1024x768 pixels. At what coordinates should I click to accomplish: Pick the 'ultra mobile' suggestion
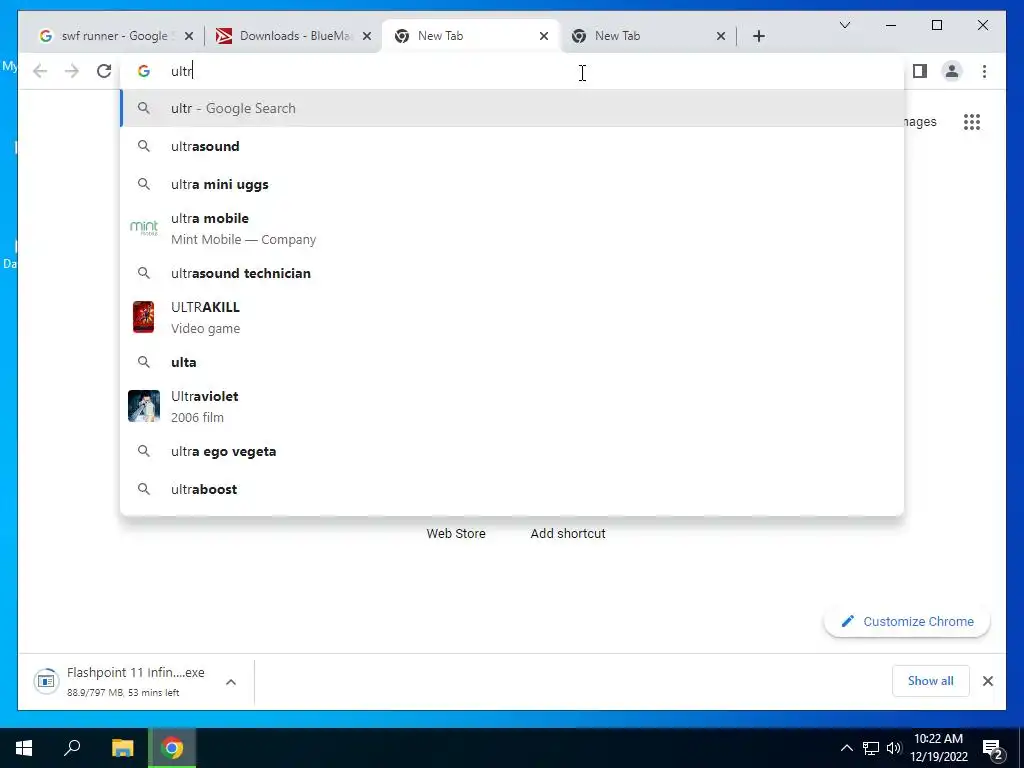(x=512, y=229)
